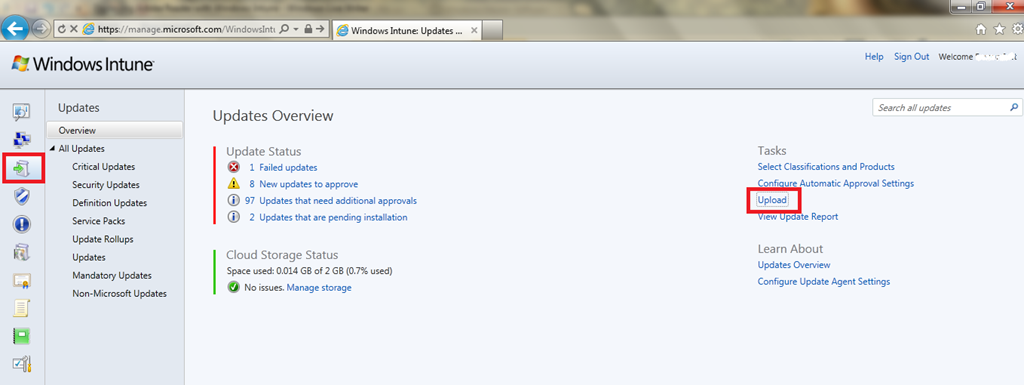Click the Help link in header
This screenshot has height=385, width=1024.
874,57
